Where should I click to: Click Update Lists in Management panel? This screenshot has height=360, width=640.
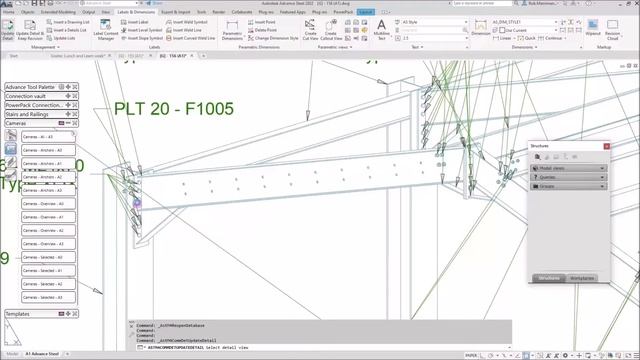point(61,38)
